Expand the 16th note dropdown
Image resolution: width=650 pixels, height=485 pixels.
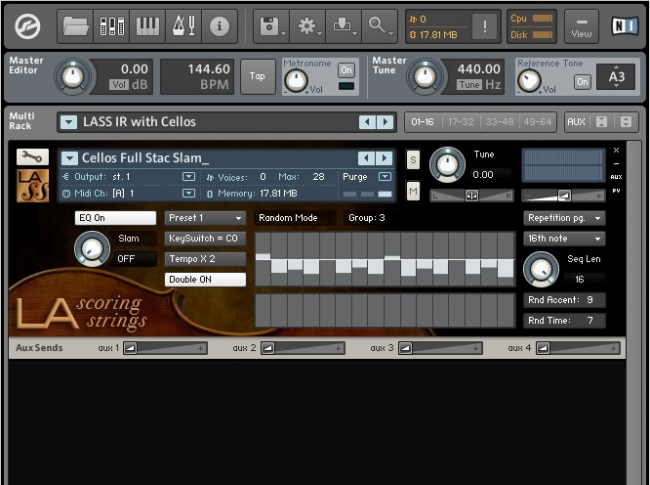click(x=564, y=239)
